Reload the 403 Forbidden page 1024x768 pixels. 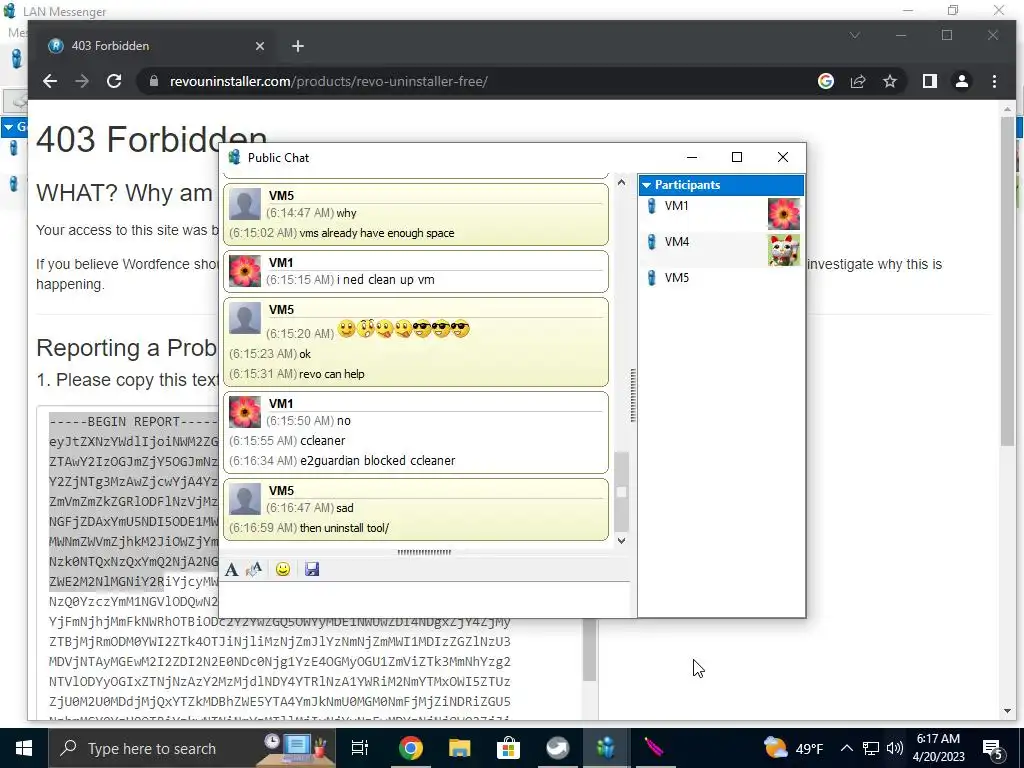[x=114, y=82]
